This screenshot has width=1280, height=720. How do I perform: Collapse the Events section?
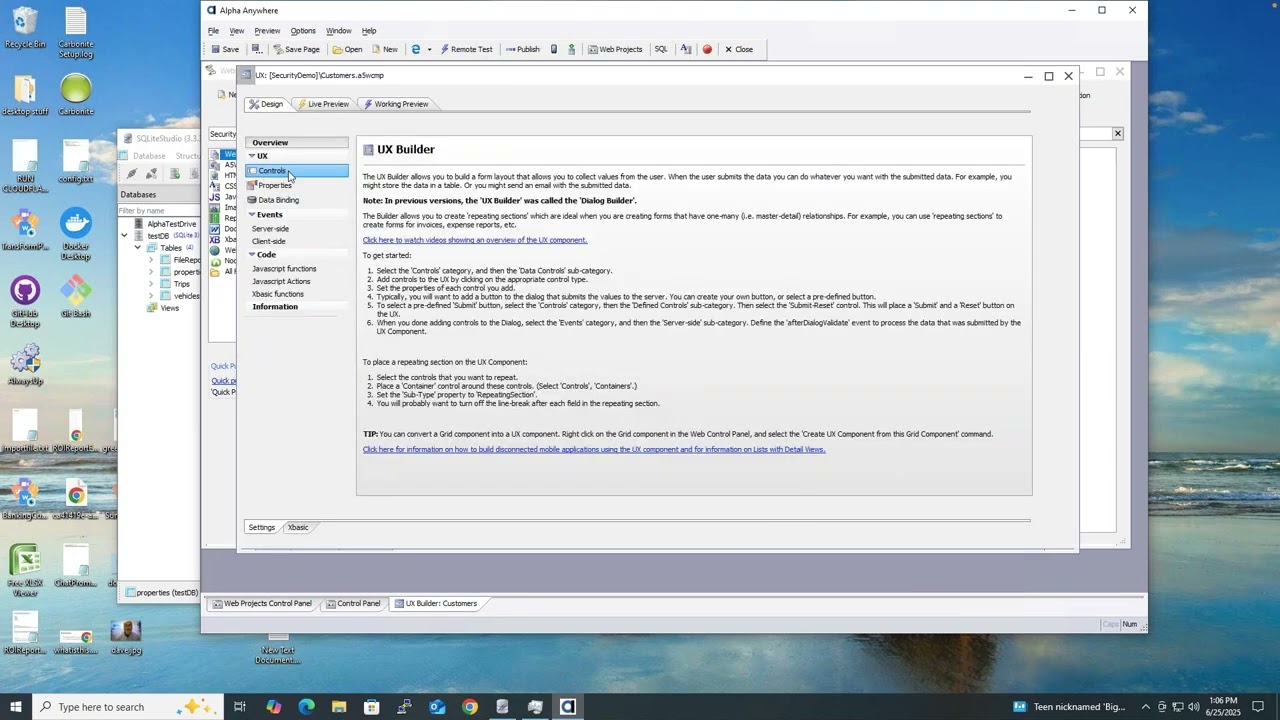click(252, 215)
